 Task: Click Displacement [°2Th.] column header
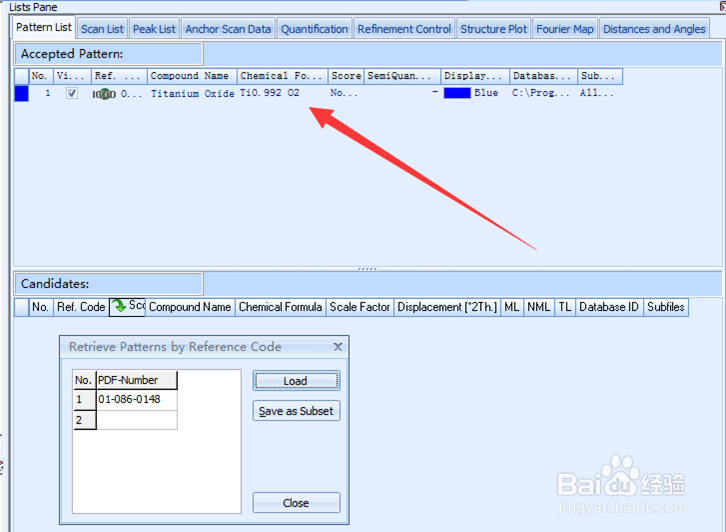point(447,307)
